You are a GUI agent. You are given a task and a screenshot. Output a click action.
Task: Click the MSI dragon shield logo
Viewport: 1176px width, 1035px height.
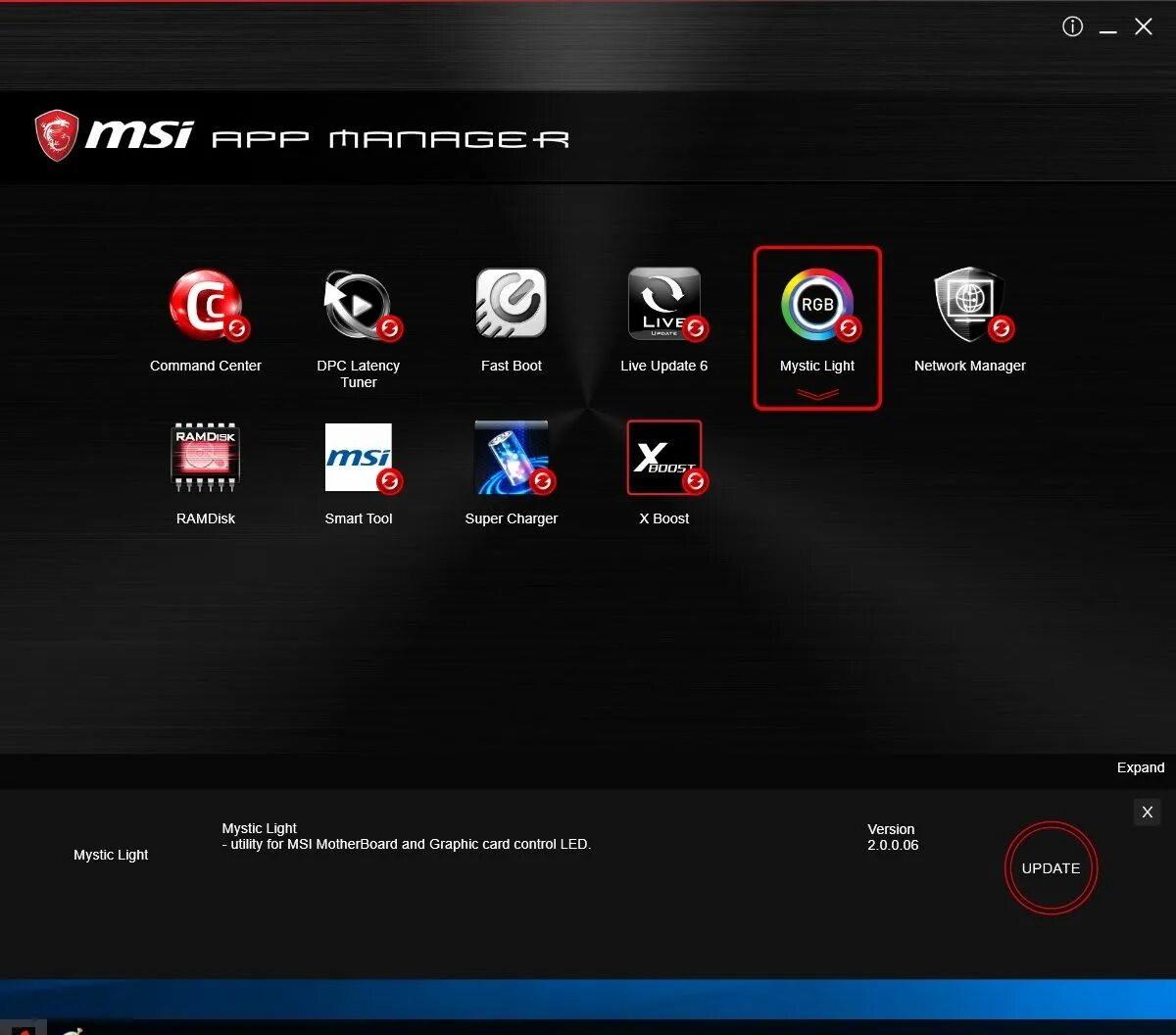point(57,135)
